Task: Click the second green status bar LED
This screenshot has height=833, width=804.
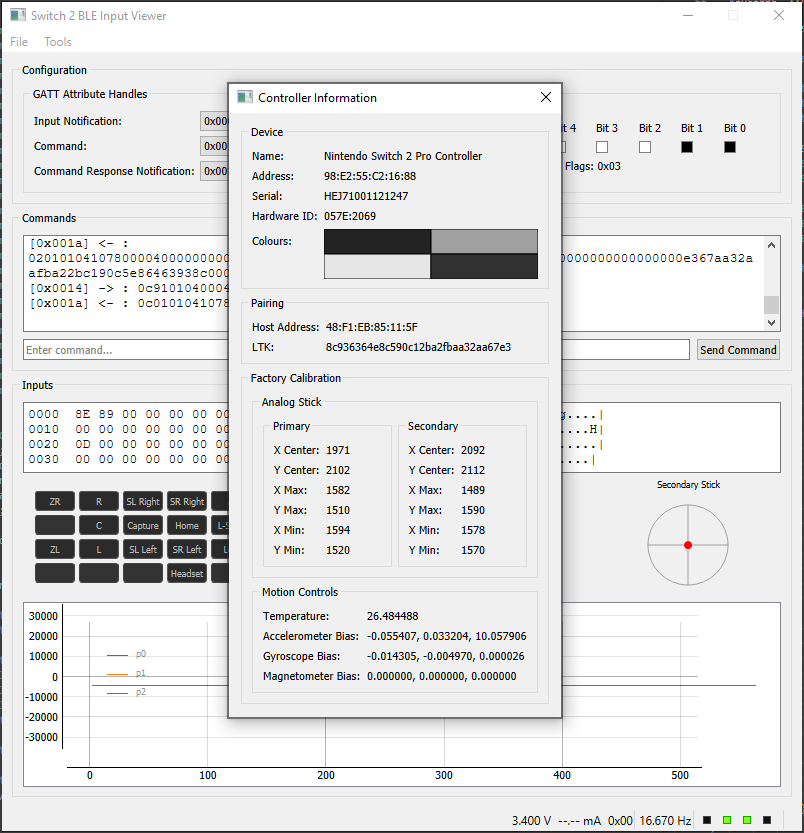Action: point(747,820)
